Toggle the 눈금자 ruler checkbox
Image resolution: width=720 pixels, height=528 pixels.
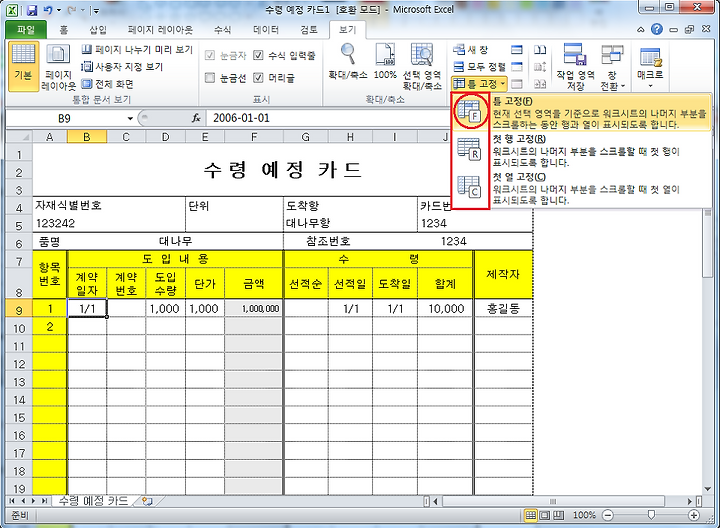210,55
